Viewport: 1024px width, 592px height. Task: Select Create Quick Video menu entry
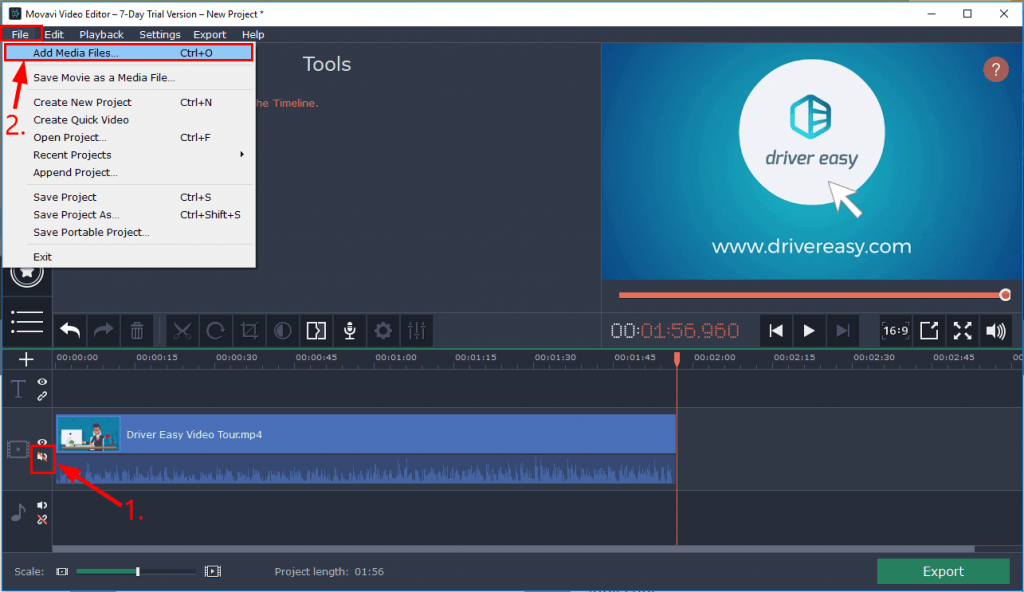(129, 120)
